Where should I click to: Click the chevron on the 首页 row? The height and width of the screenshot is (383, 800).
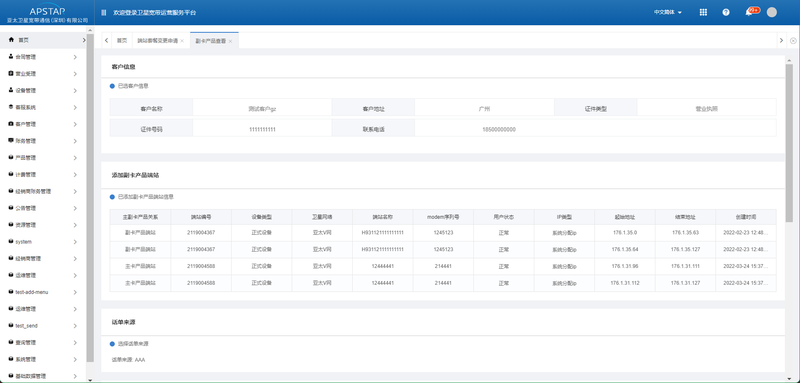click(84, 40)
